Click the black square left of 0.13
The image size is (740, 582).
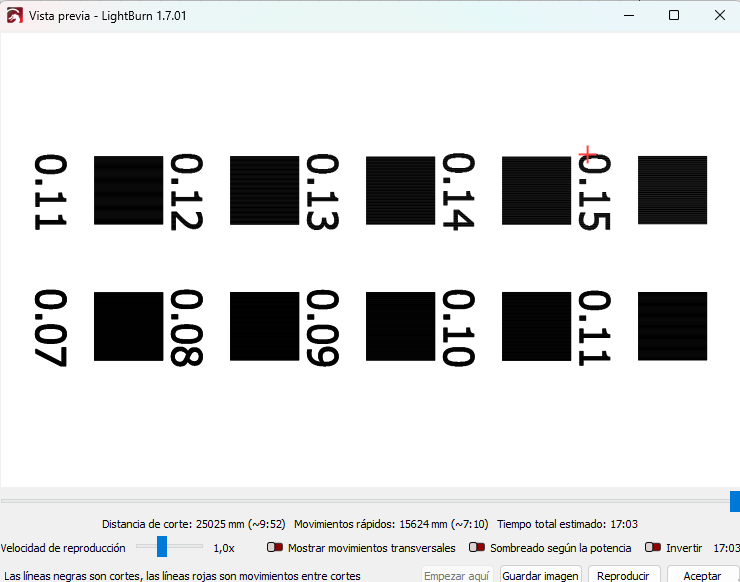click(264, 190)
